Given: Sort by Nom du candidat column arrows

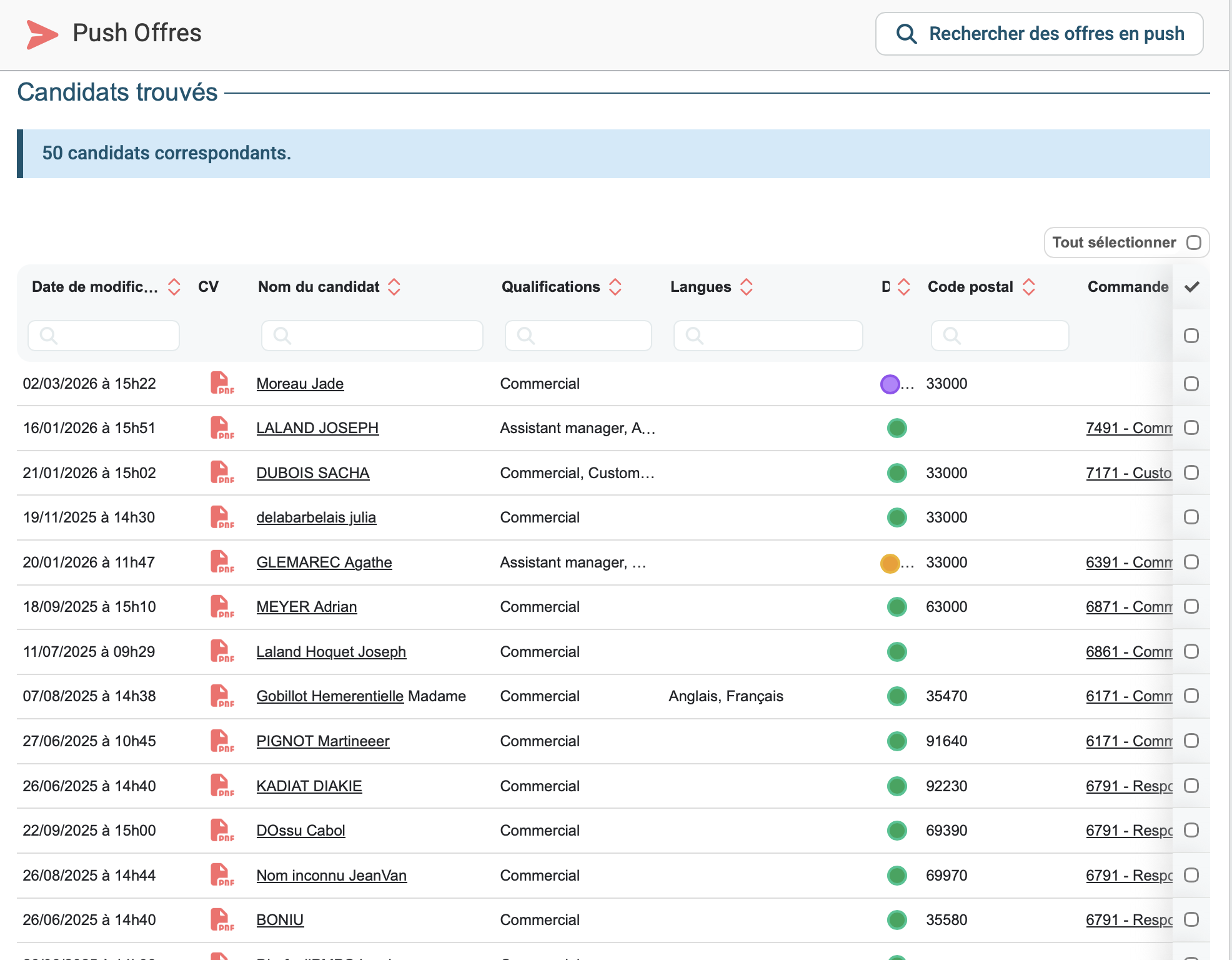Looking at the screenshot, I should coord(394,287).
